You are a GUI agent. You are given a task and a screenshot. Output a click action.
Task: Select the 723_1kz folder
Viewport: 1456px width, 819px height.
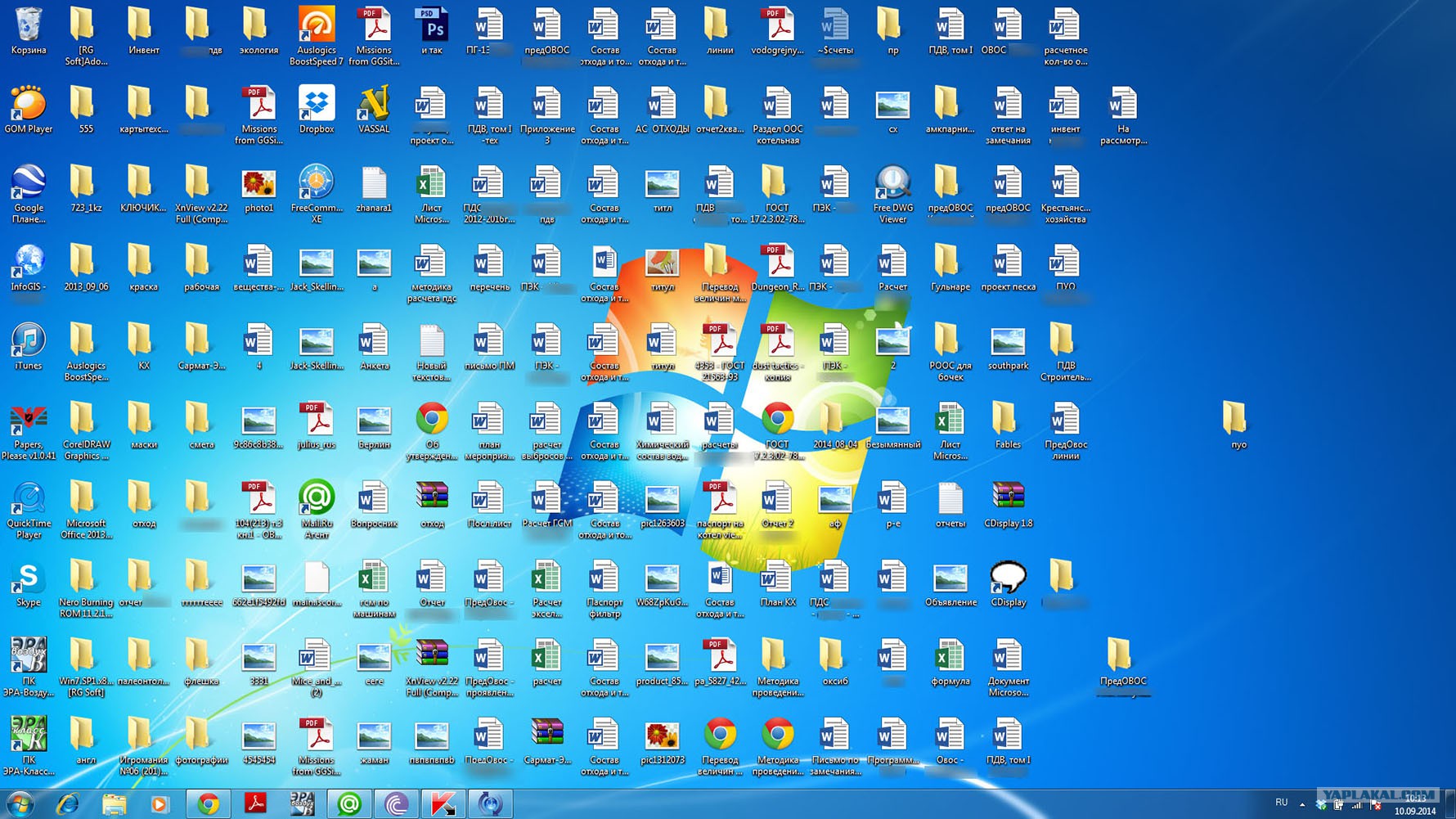[86, 188]
